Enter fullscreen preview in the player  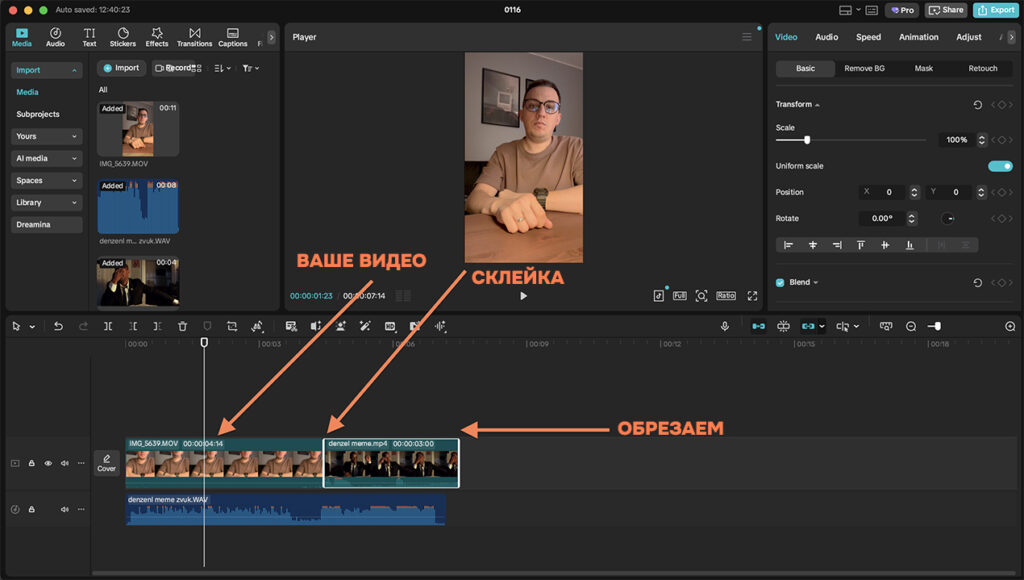pyautogui.click(x=752, y=296)
